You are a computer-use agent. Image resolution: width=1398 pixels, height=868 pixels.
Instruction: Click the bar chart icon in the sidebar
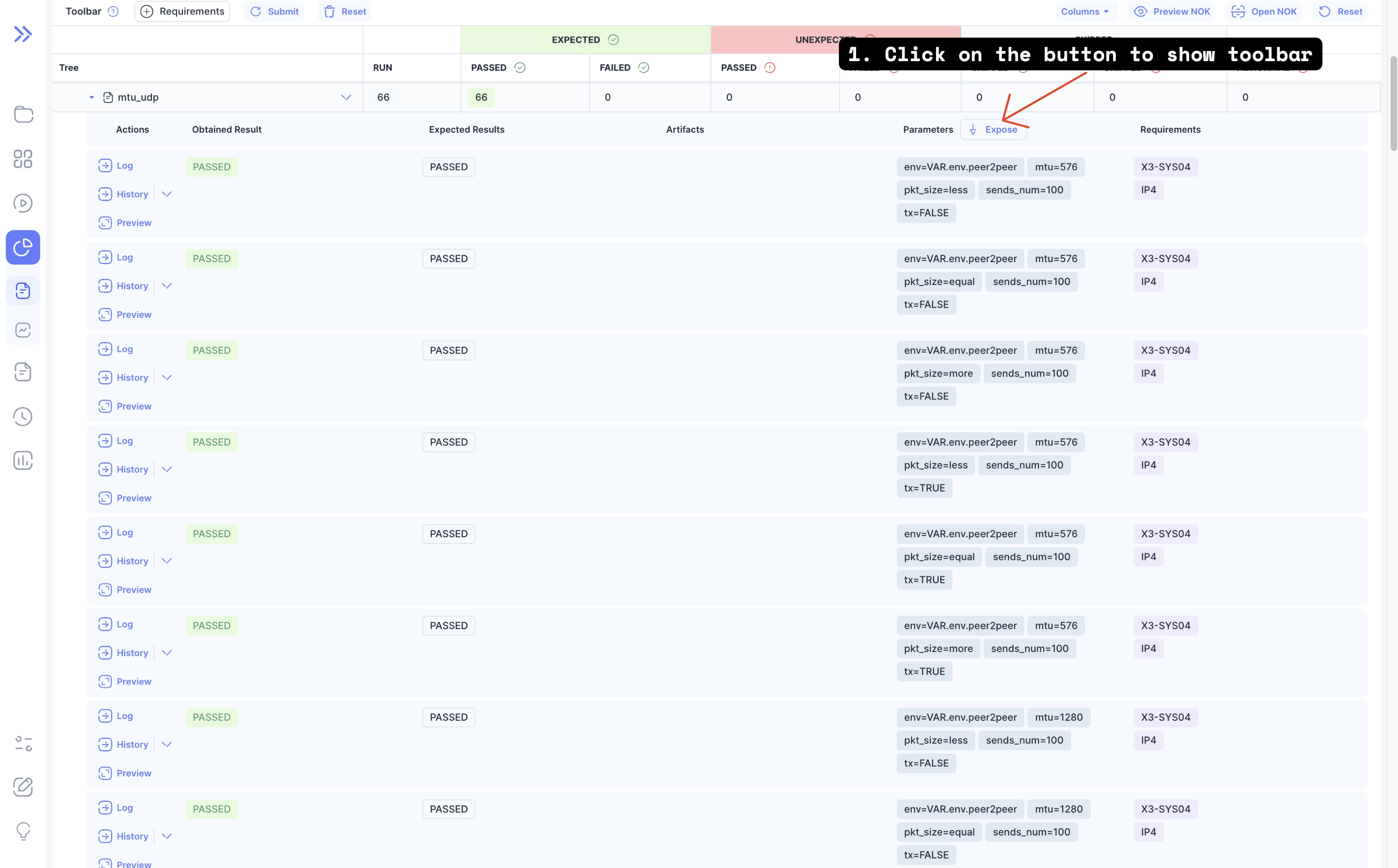click(x=23, y=460)
